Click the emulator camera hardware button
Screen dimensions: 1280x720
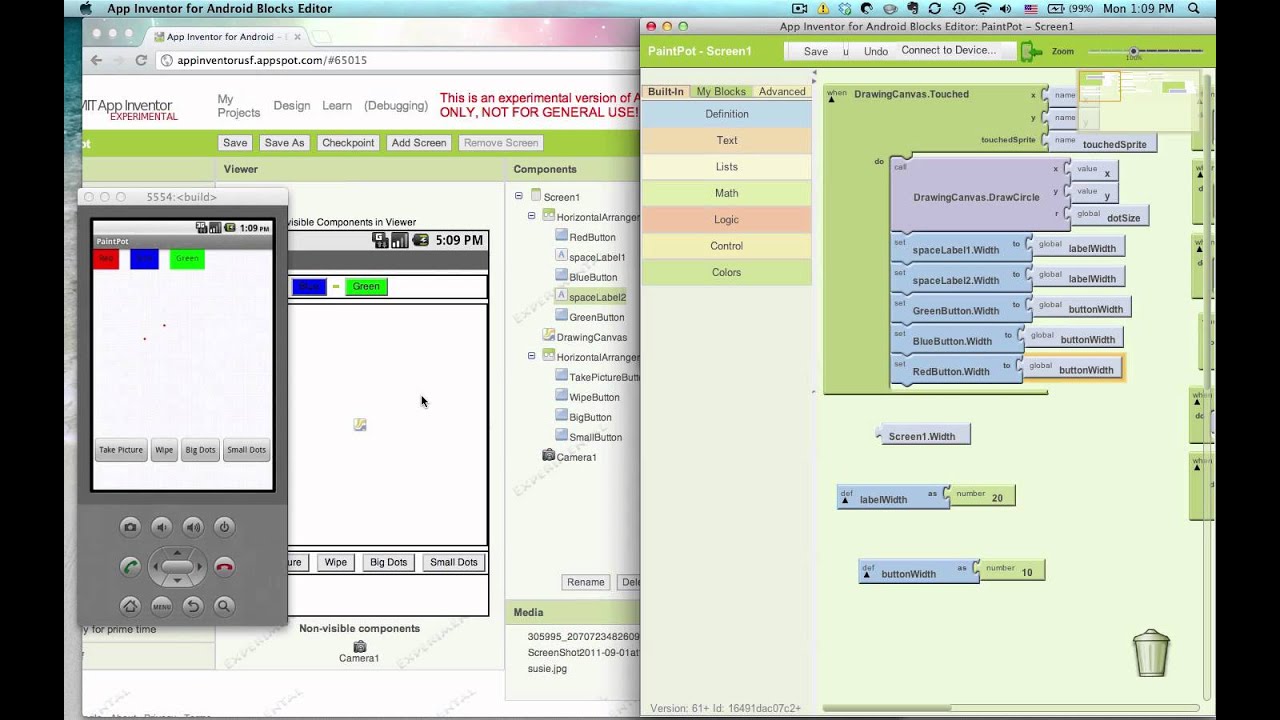coord(130,527)
